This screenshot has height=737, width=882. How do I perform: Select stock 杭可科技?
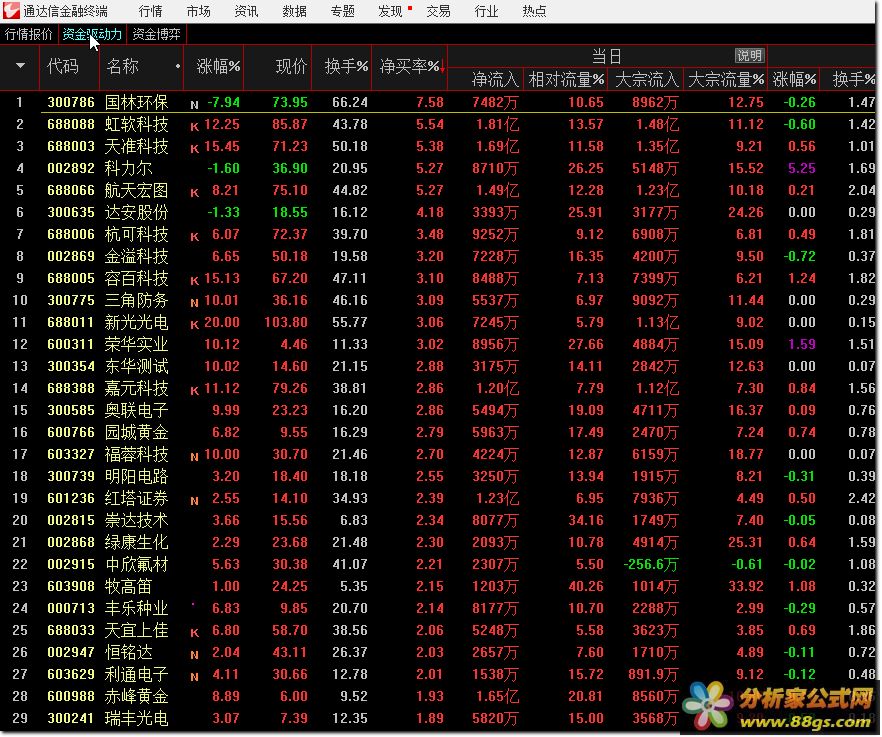(x=137, y=234)
